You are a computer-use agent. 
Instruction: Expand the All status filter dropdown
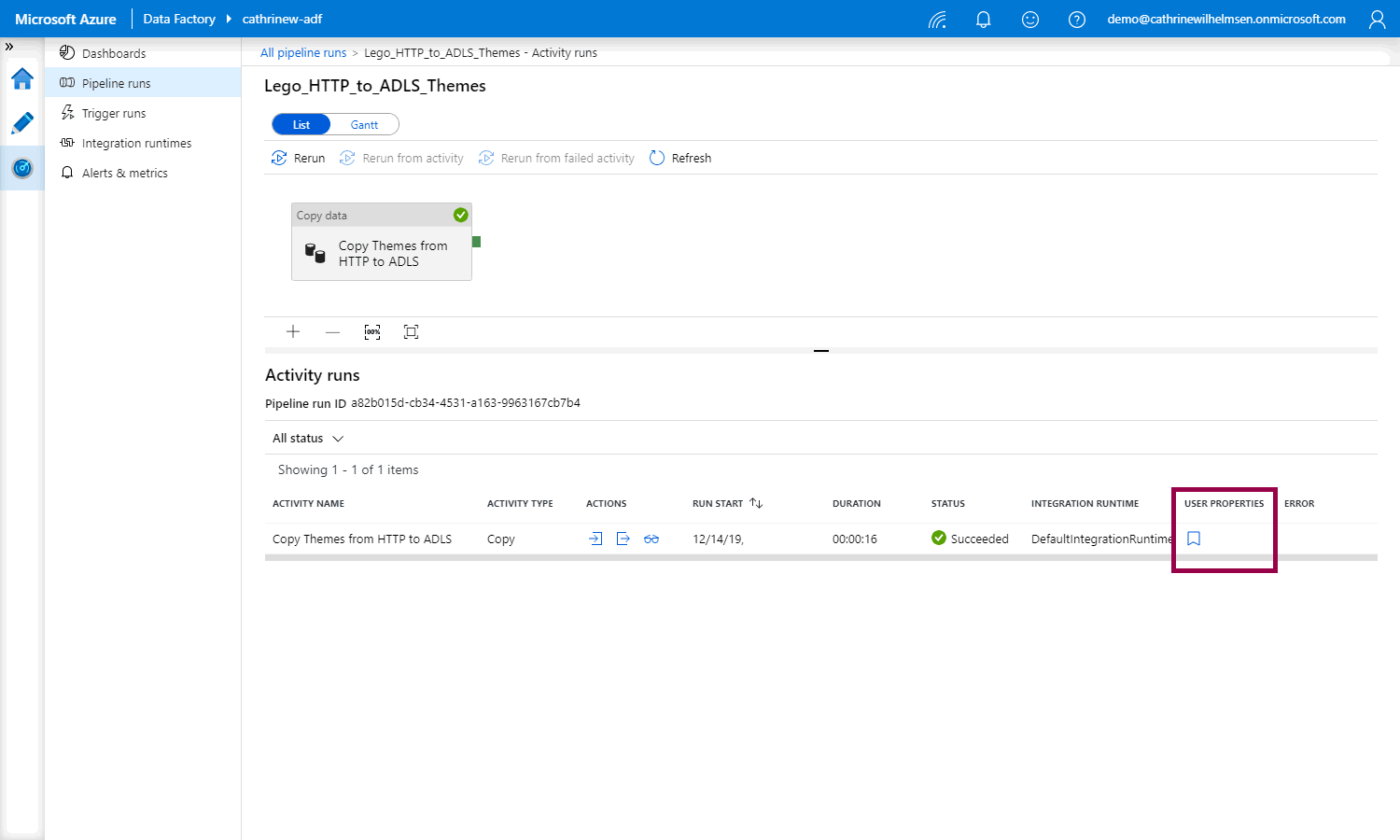308,439
